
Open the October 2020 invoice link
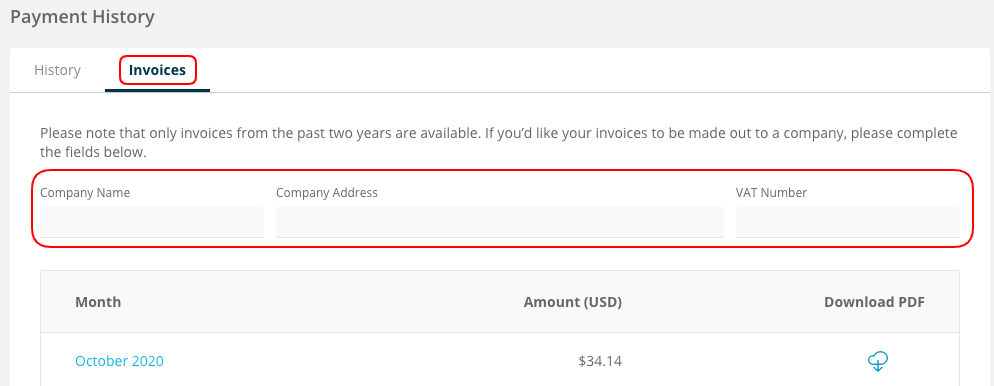119,361
